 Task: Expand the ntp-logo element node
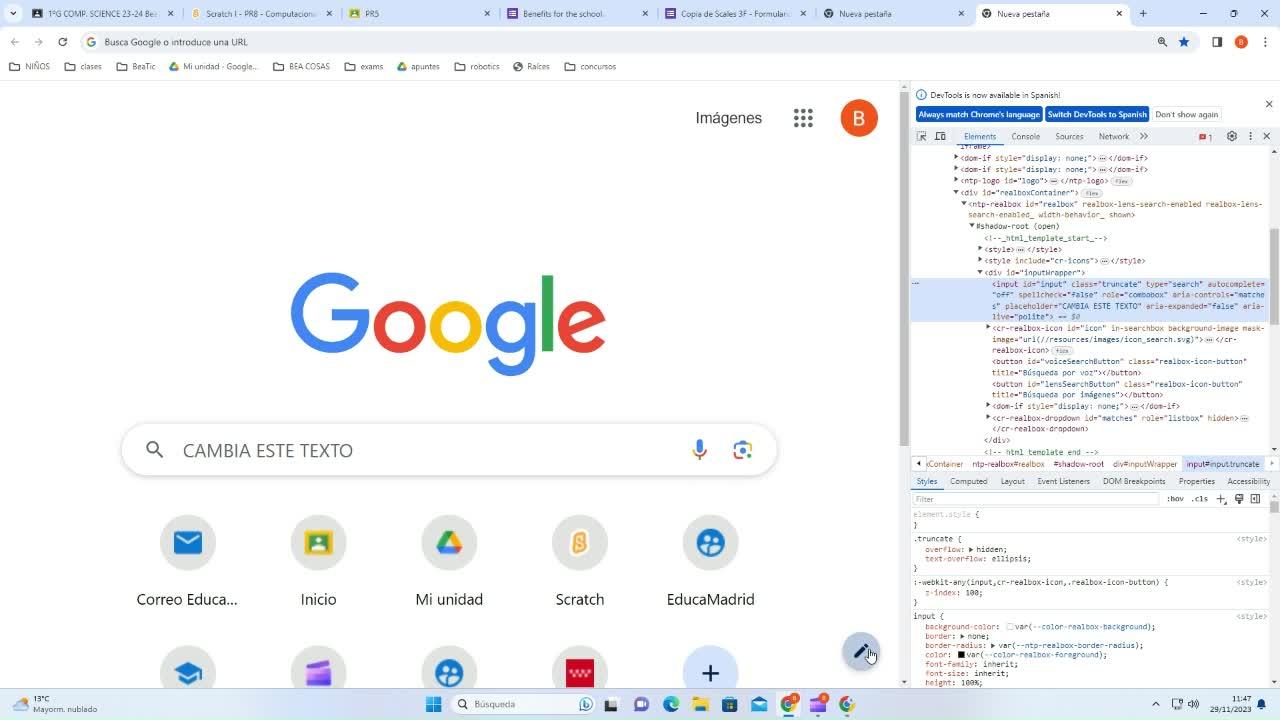(956, 181)
